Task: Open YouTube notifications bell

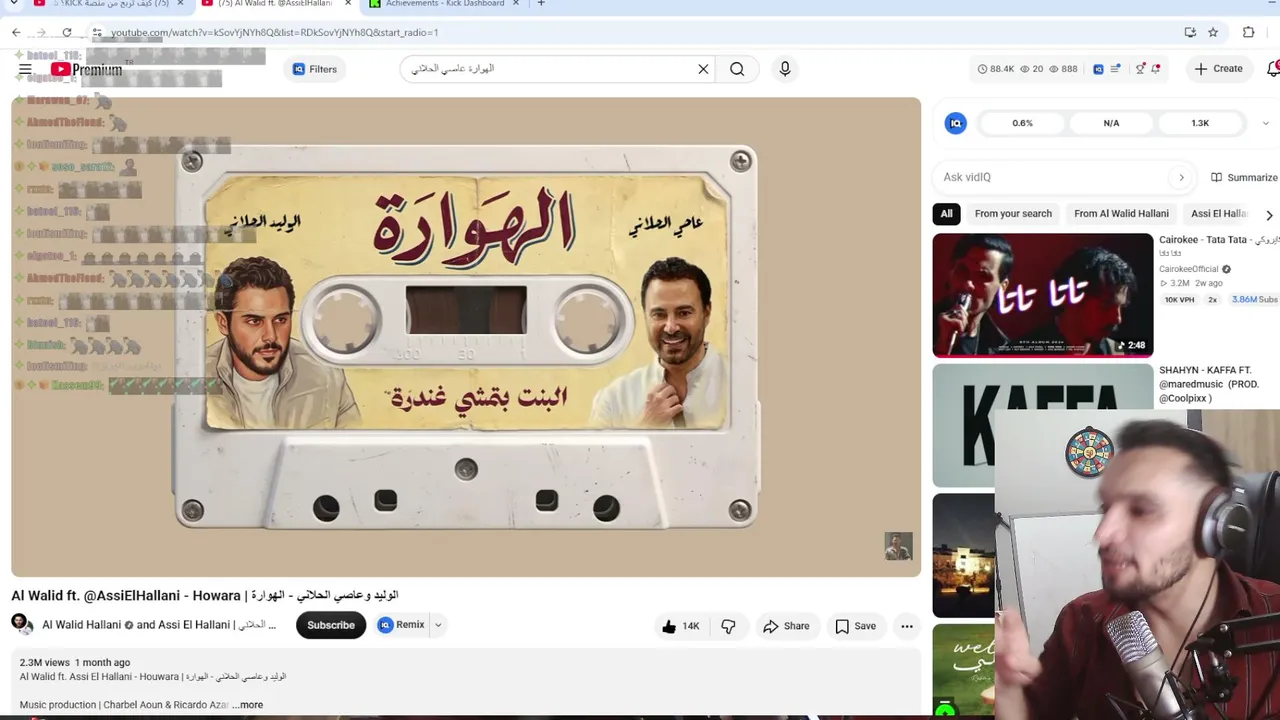Action: pyautogui.click(x=1273, y=69)
